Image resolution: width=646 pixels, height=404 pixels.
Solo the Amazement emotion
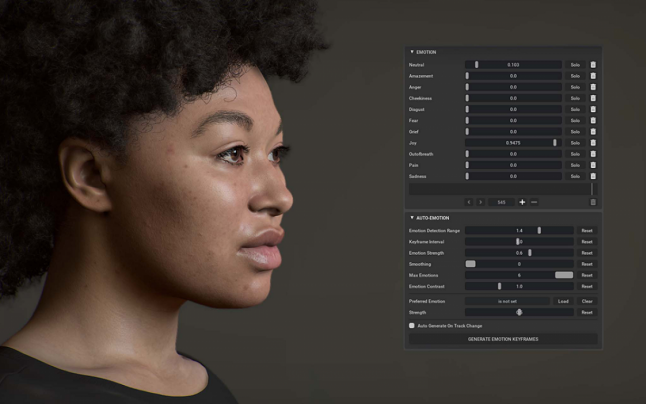[575, 76]
